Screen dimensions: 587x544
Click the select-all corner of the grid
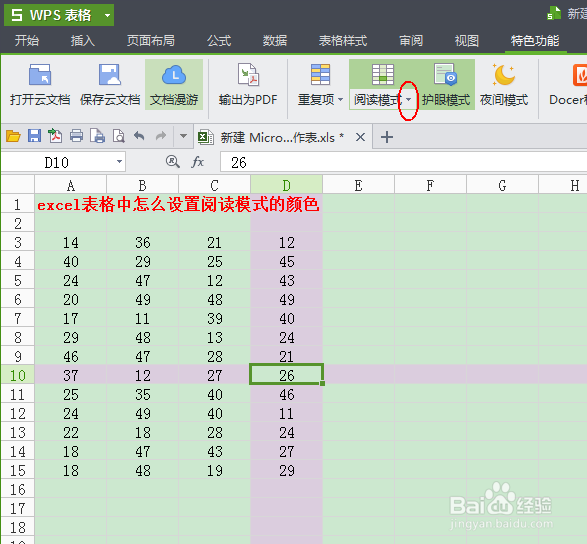pyautogui.click(x=18, y=184)
